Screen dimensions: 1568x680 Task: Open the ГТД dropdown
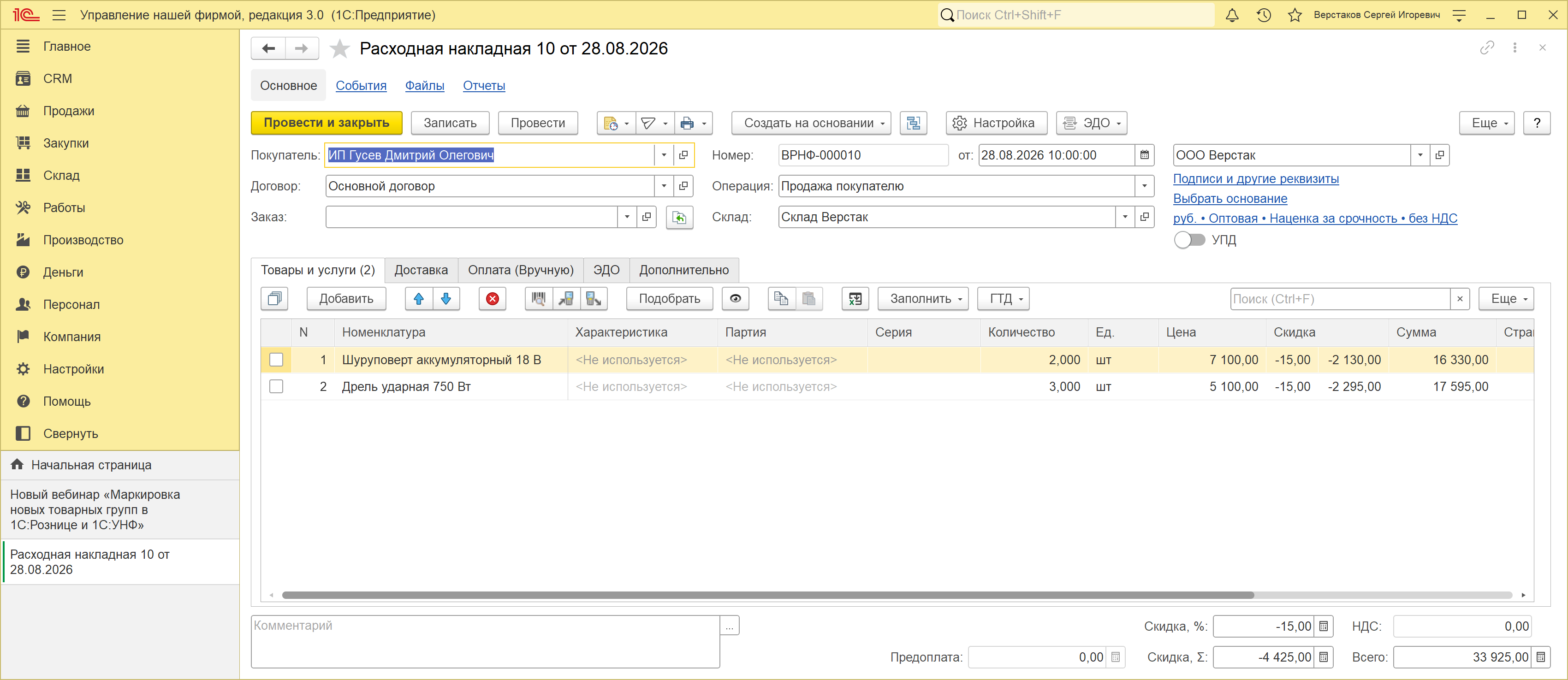pos(1003,299)
